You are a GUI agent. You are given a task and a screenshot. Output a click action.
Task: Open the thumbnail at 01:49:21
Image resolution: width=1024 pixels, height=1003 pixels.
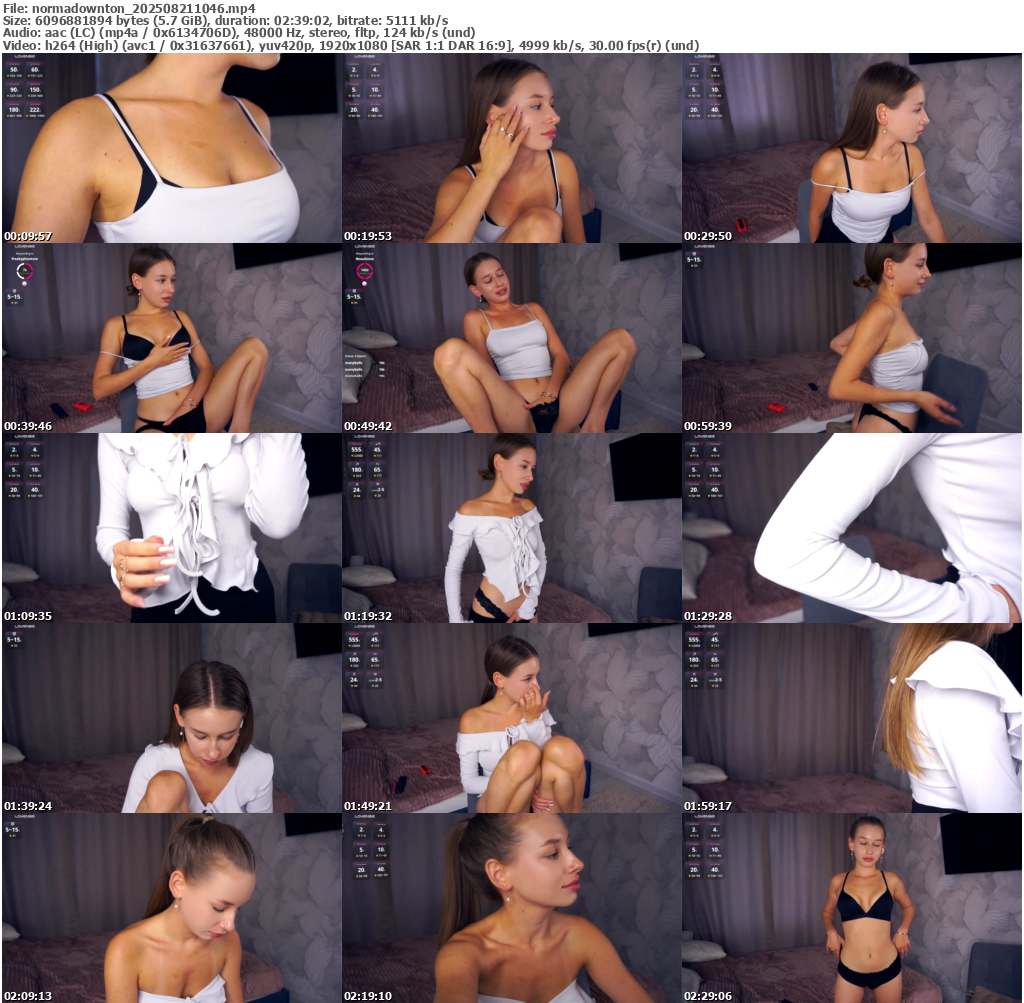(x=512, y=718)
